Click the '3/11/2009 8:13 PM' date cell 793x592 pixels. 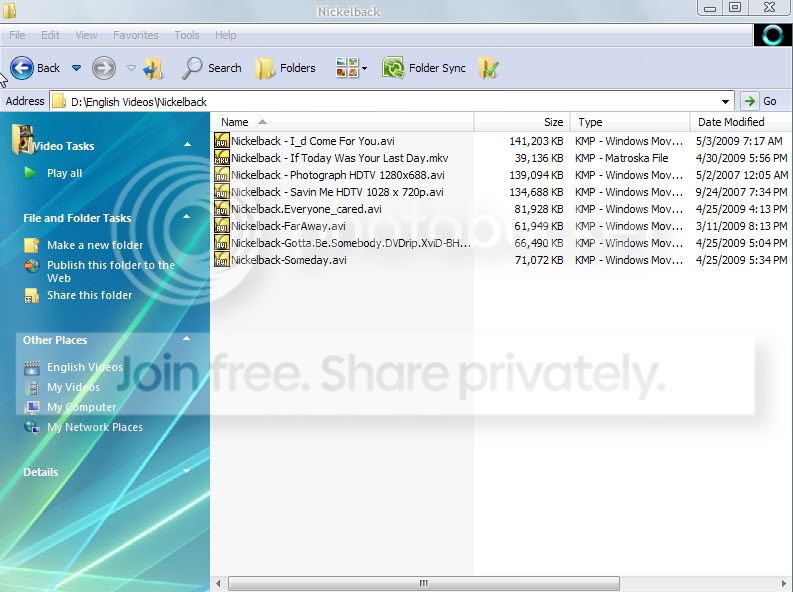point(741,226)
